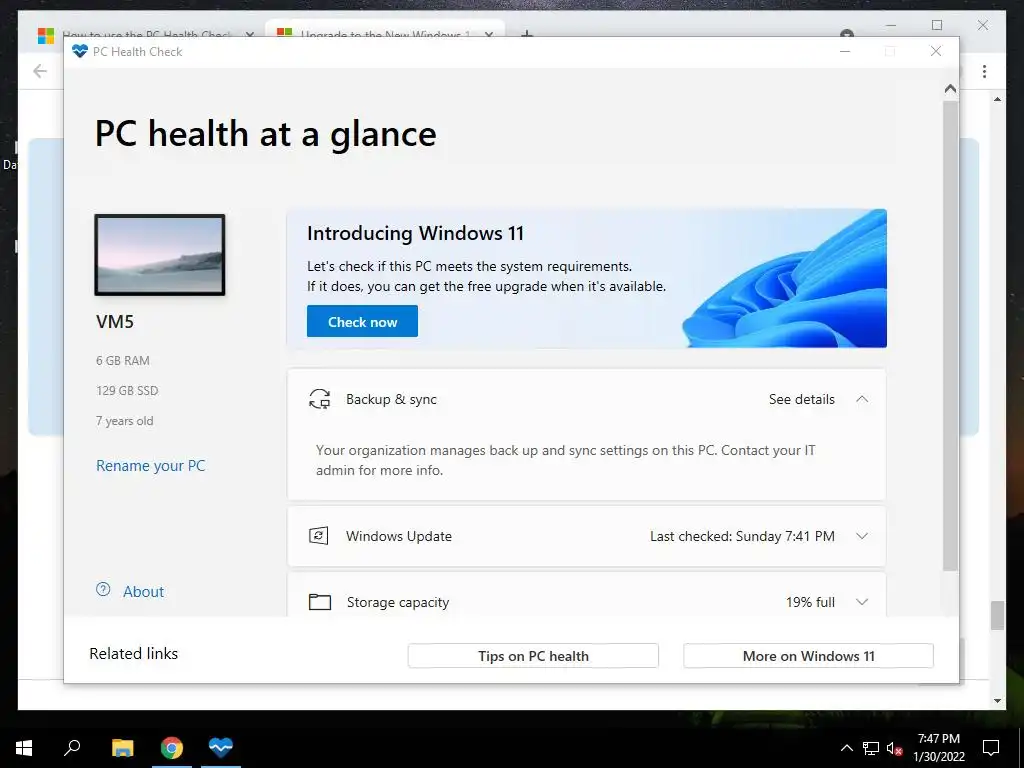Maximize the Chrome window
The image size is (1024, 768).
(937, 25)
